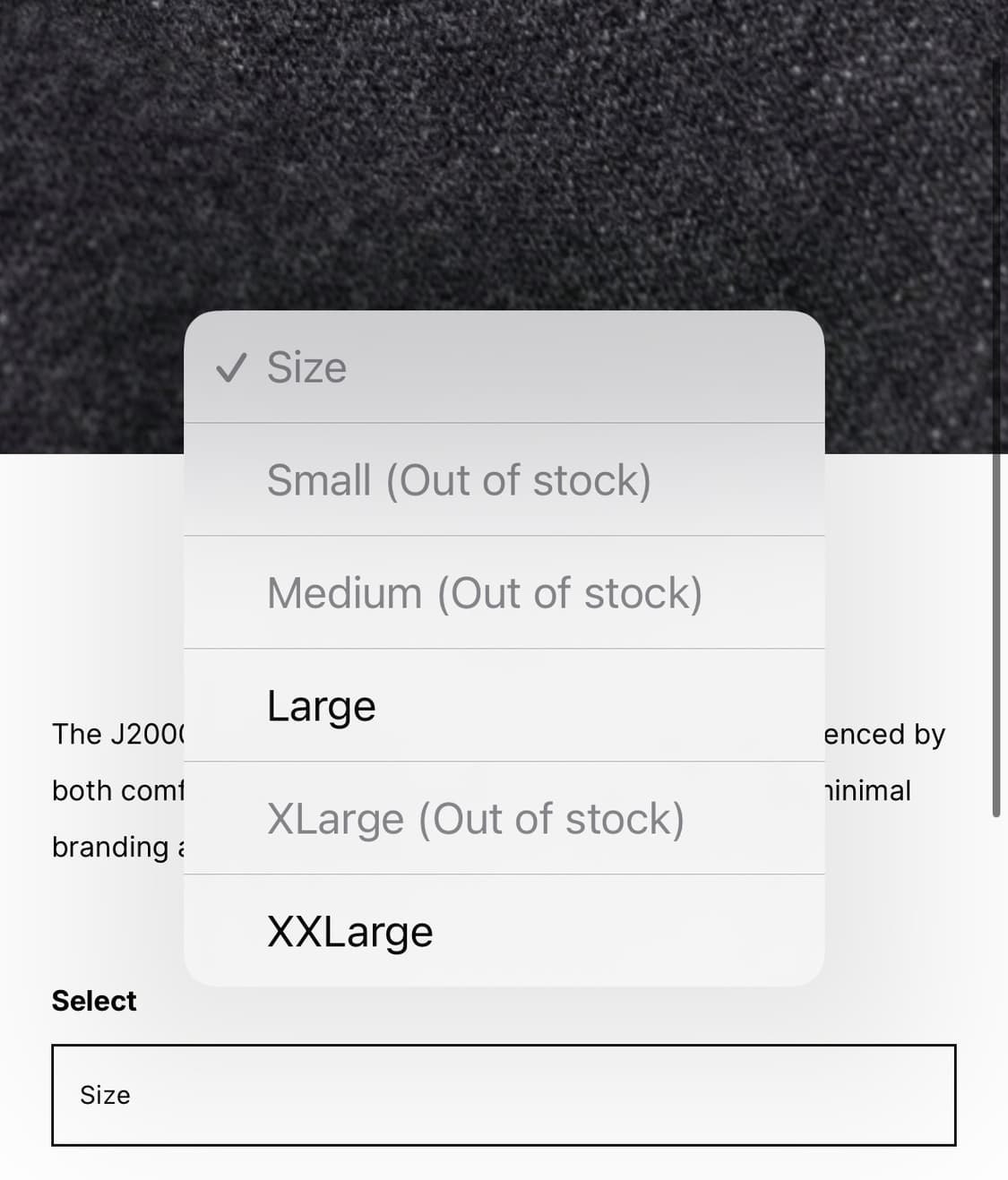Click the description text starting "The J200"
Image resolution: width=1008 pixels, height=1180 pixels.
pyautogui.click(x=116, y=735)
